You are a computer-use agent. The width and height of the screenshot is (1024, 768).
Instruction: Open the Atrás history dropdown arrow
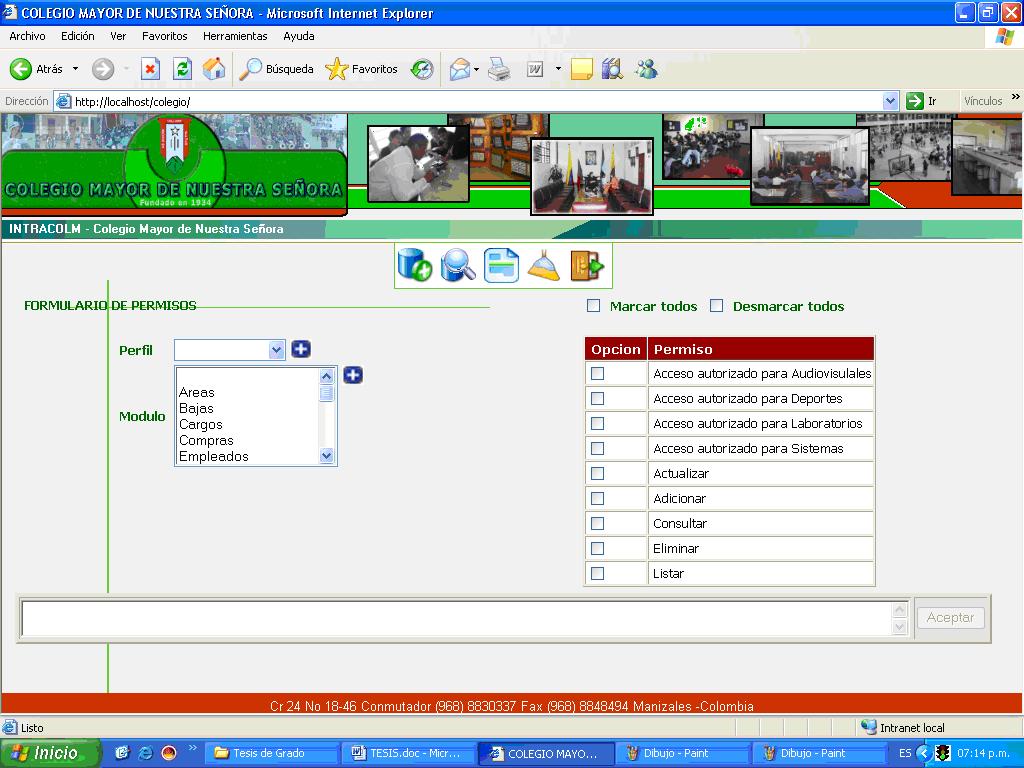(75, 69)
